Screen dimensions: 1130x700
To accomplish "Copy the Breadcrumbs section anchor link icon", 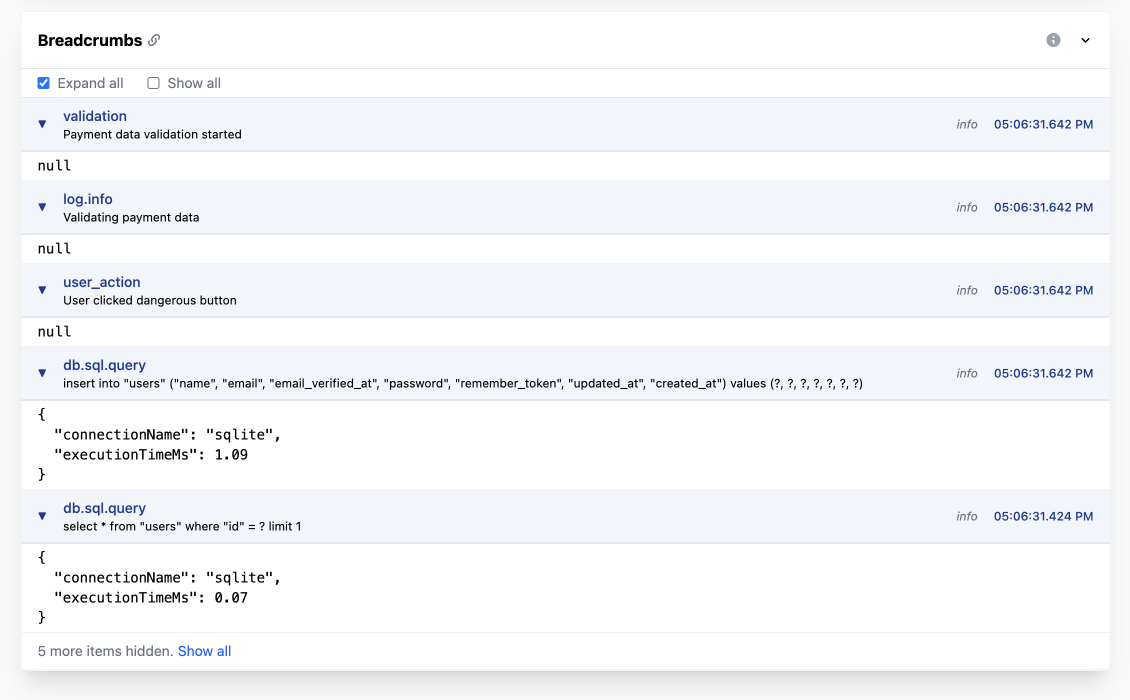I will [x=154, y=40].
